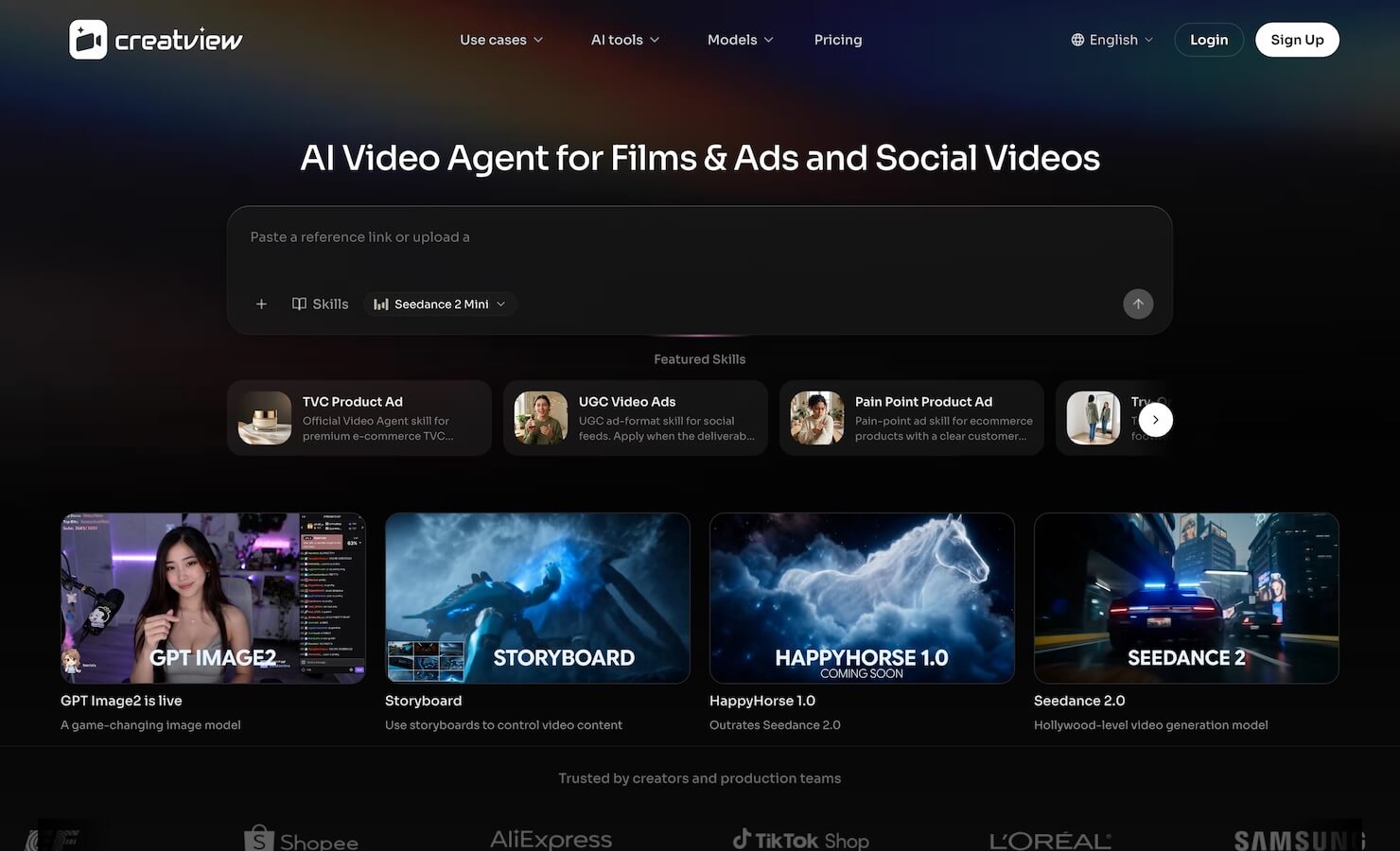Click the plus attachment icon

pyautogui.click(x=261, y=304)
